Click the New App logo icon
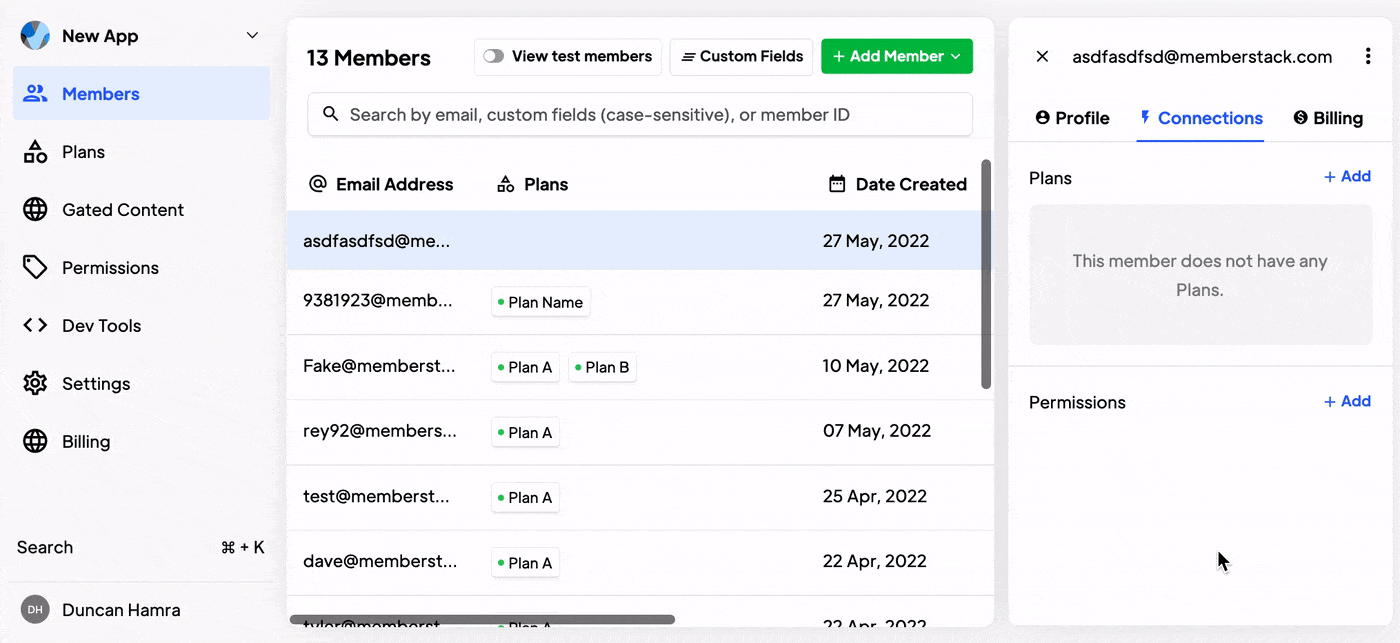This screenshot has height=643, width=1400. coord(35,36)
